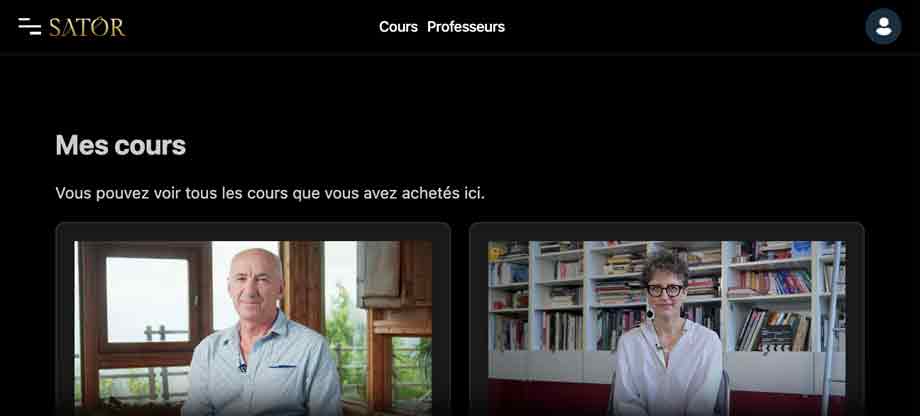Click the bookshelf behind the woman
Viewport: 920px width, 416px height.
pos(769,293)
